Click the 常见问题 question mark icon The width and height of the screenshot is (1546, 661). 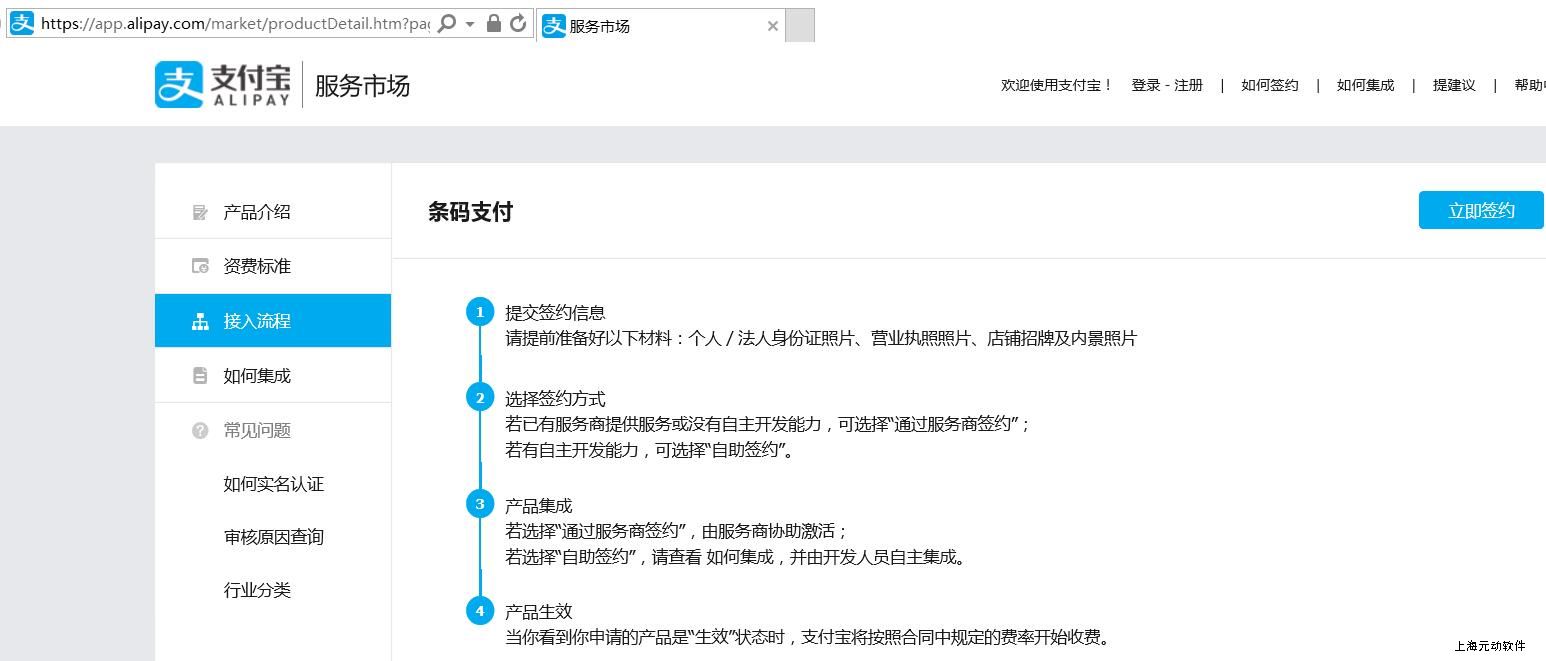(x=200, y=430)
